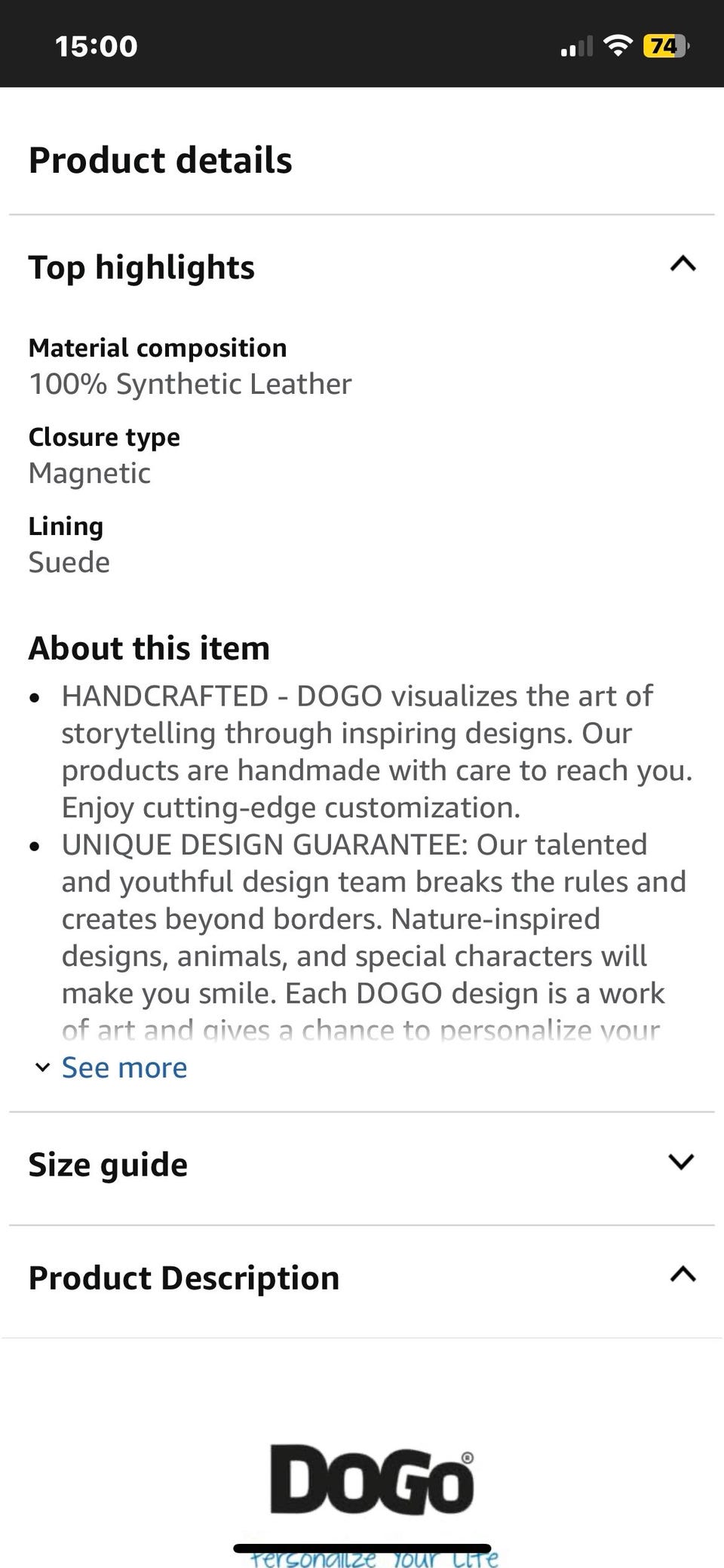Tap the Suede lining value
The height and width of the screenshot is (1568, 724).
(x=69, y=562)
